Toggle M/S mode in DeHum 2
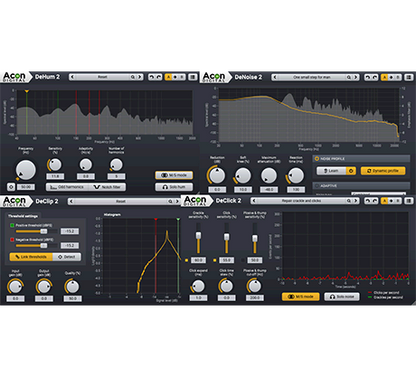The height and width of the screenshot is (376, 416). 174,175
